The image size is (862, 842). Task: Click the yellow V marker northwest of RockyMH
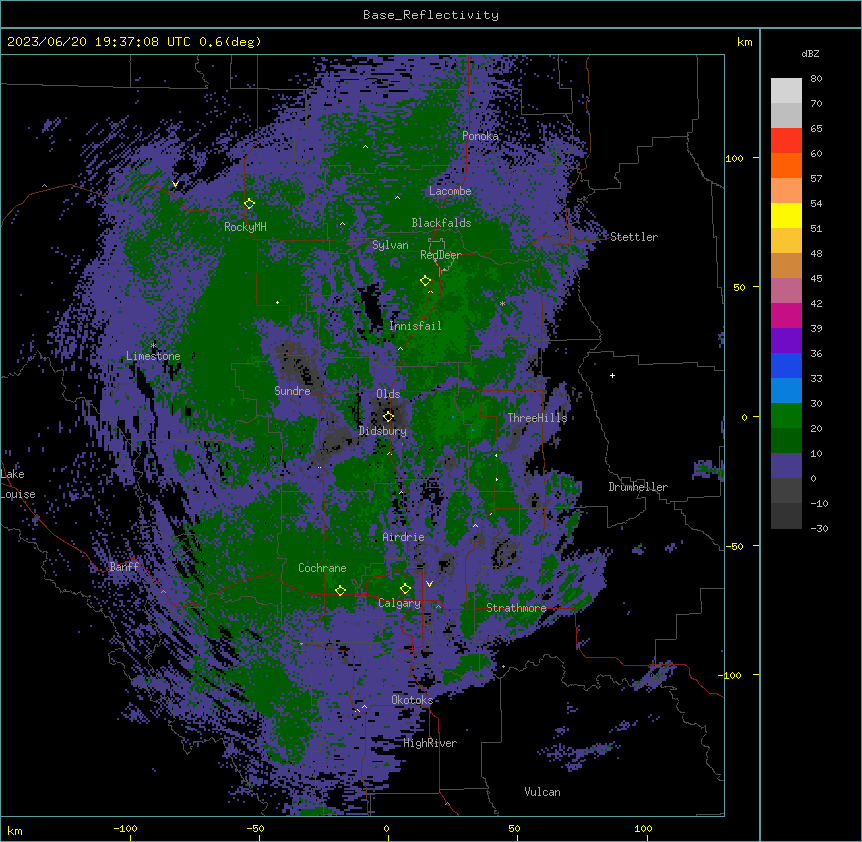coord(175,184)
